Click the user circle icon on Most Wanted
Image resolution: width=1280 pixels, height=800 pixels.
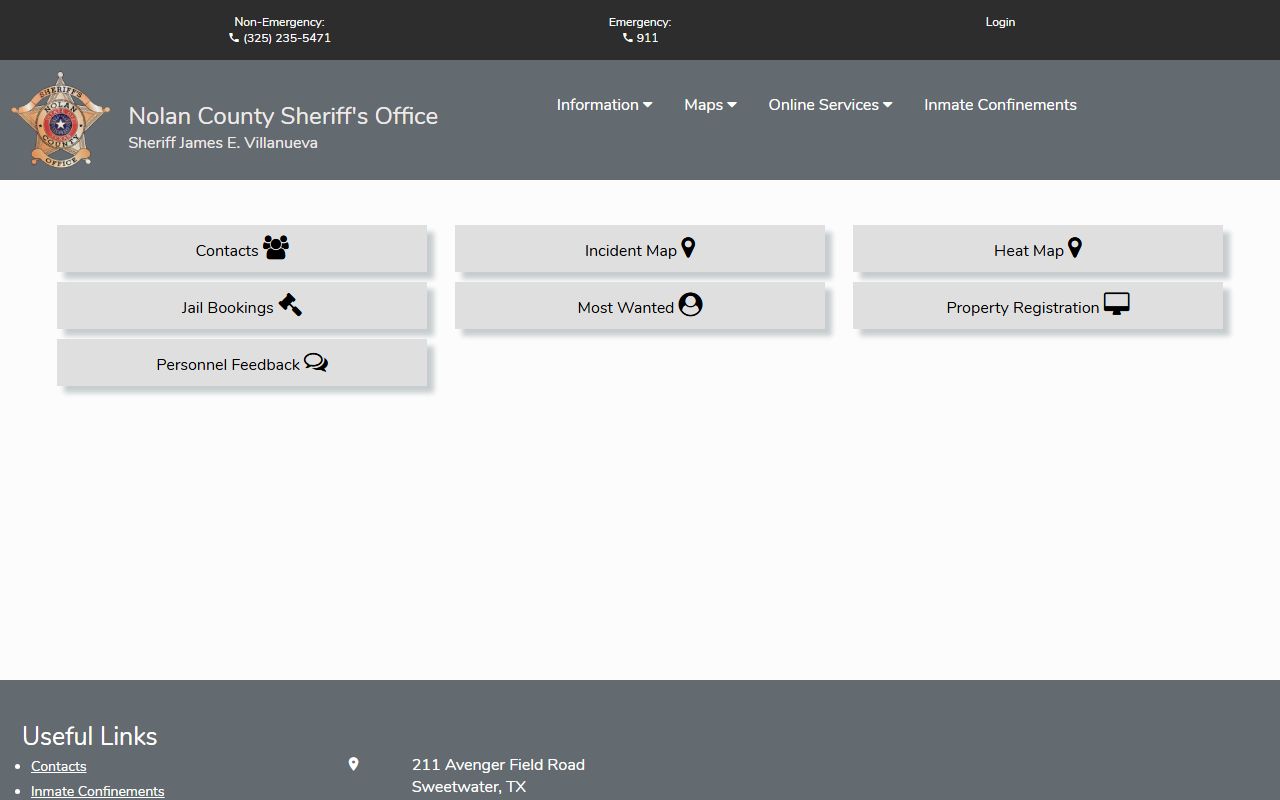690,304
